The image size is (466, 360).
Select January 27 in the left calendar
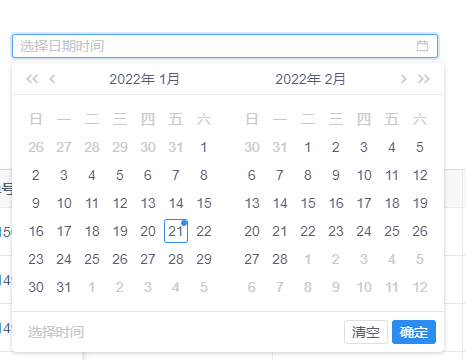[x=148, y=259]
